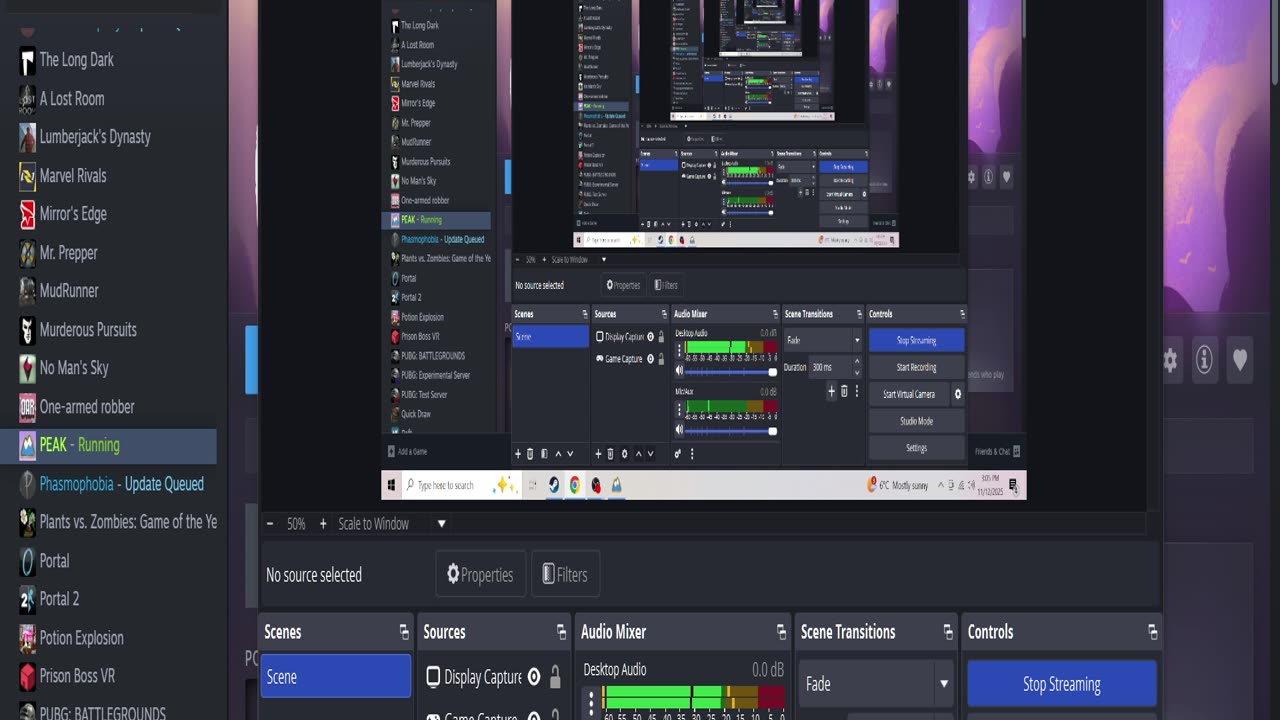1280x720 pixels.
Task: Select No Man's Sky in large Steam list
Action: coord(108,368)
